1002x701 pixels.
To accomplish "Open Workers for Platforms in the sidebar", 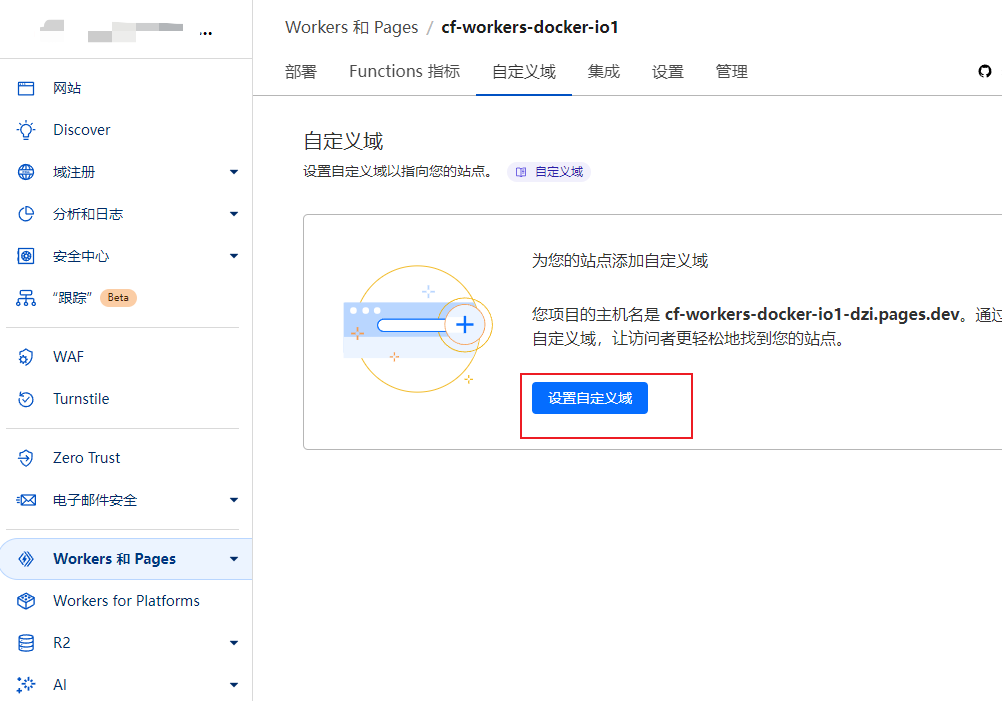I will [x=127, y=601].
